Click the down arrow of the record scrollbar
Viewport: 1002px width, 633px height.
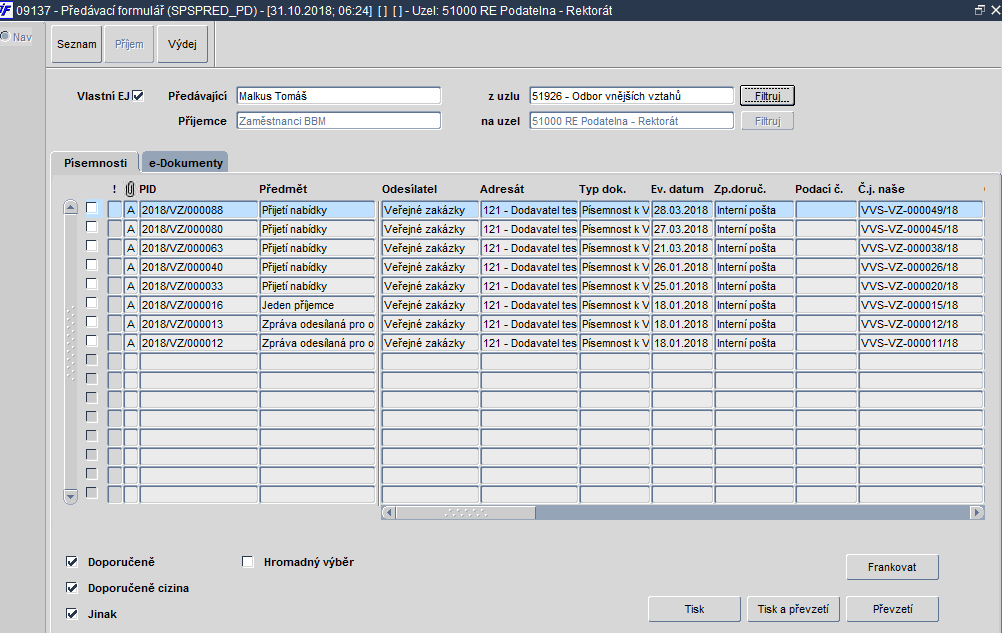70,496
